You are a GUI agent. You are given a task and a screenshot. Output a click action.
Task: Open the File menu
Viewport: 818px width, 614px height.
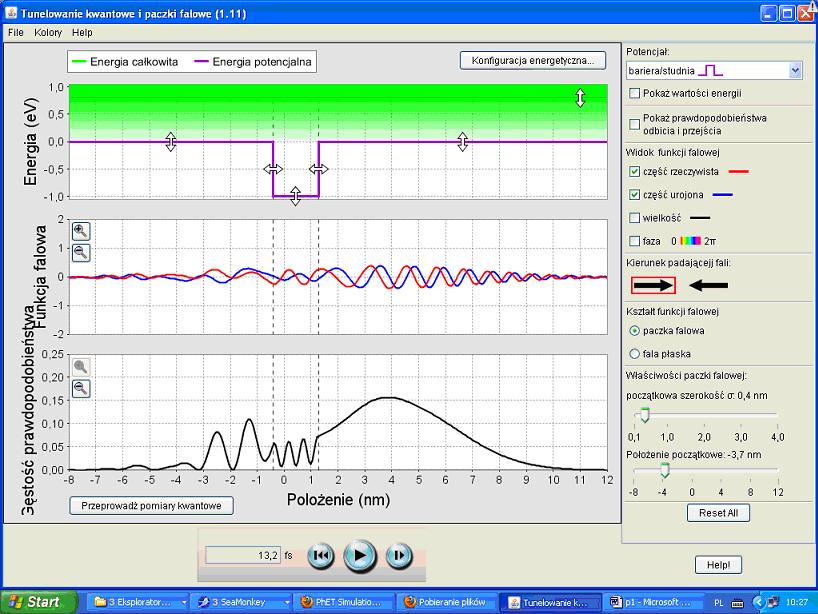point(16,32)
